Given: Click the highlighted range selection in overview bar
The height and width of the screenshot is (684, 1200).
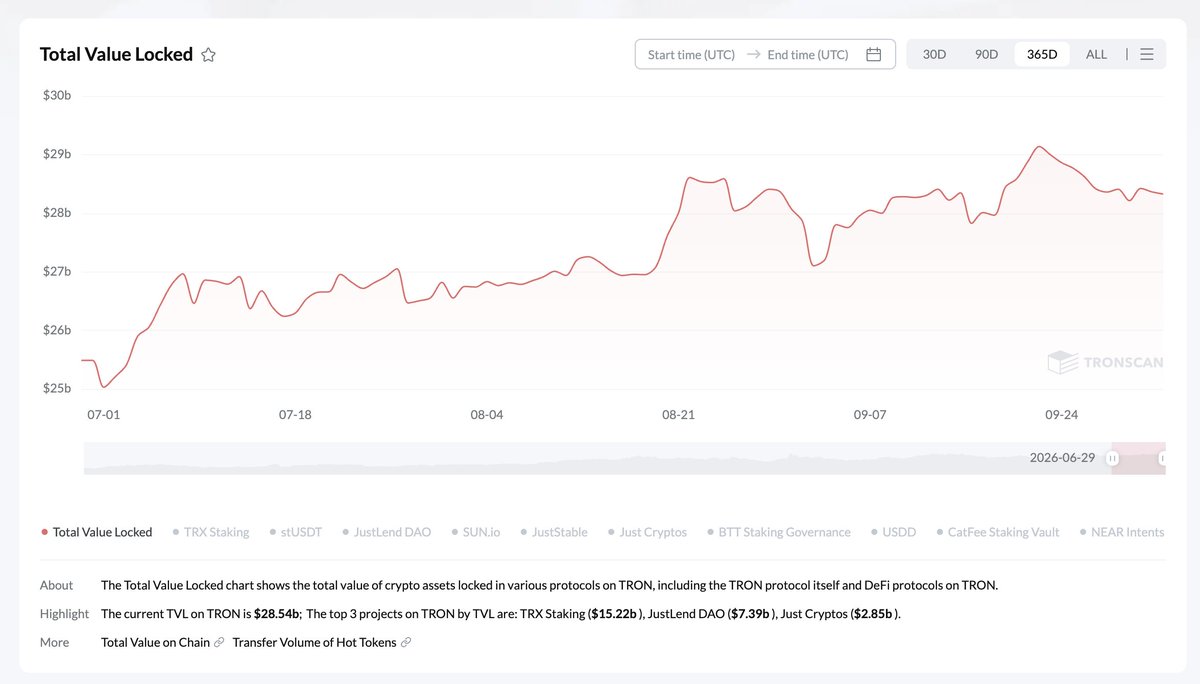Looking at the screenshot, I should coord(1138,458).
